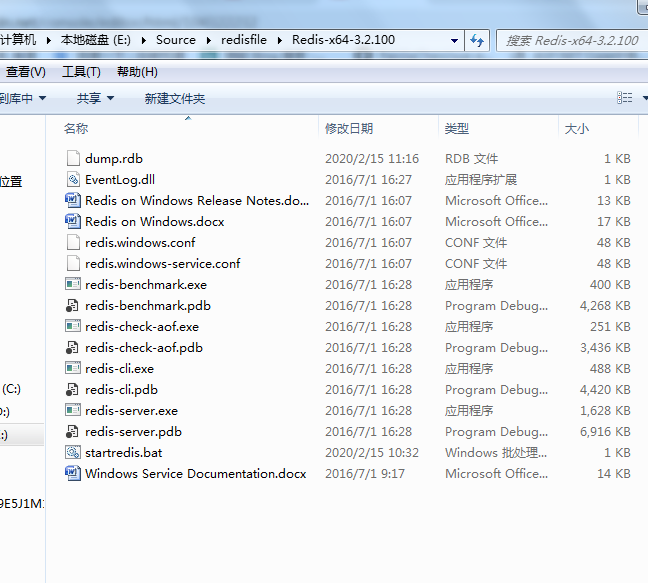This screenshot has width=648, height=583.
Task: Click the 2020/2/15 11:16 date cell
Action: 372,159
